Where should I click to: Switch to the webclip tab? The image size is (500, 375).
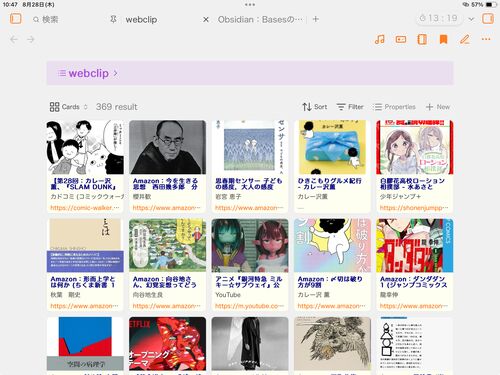141,20
